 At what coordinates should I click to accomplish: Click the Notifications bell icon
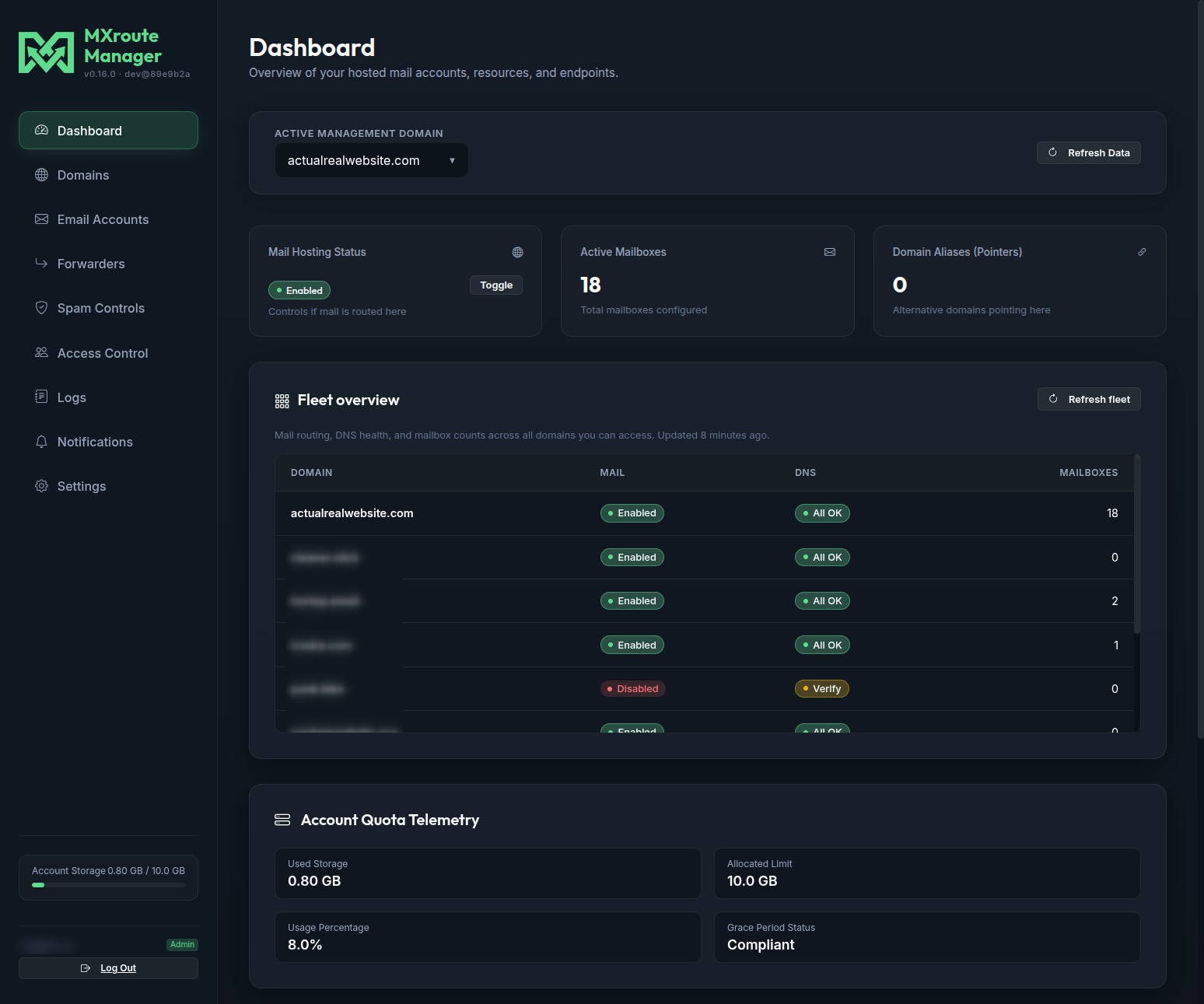41,442
